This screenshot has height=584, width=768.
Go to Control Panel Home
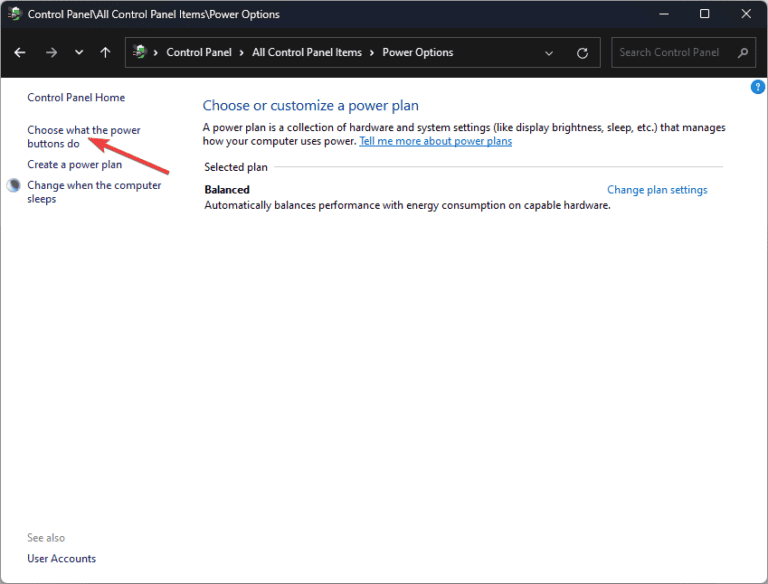pos(76,98)
